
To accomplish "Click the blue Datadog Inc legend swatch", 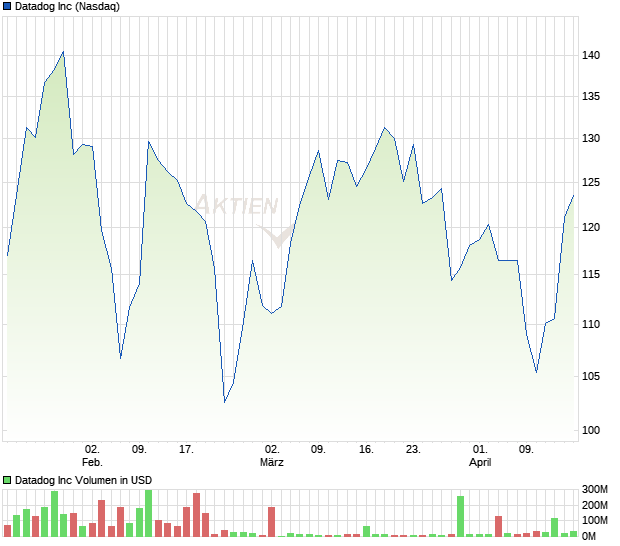I will [7, 6].
